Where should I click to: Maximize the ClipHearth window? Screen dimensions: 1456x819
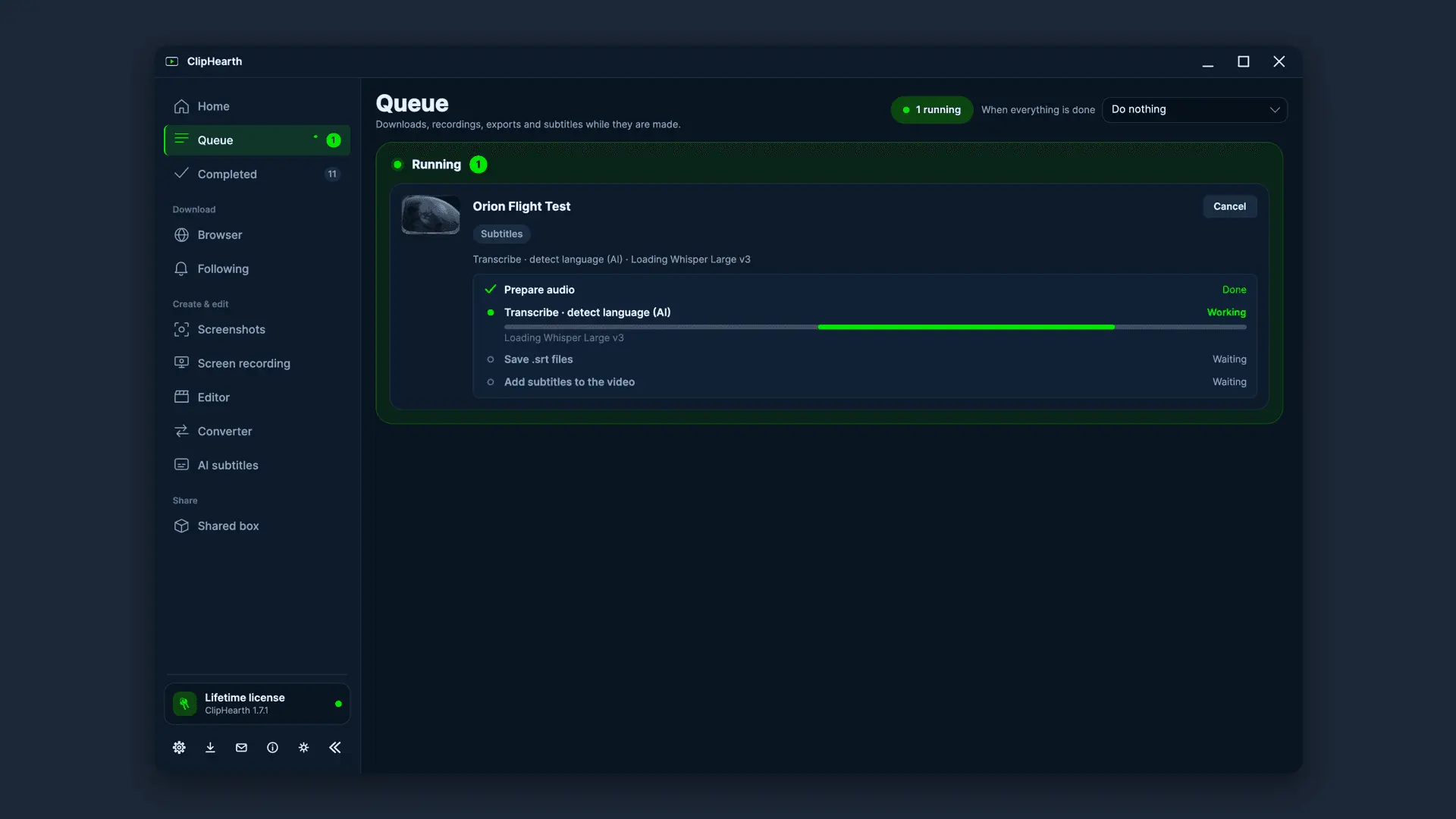click(x=1244, y=61)
